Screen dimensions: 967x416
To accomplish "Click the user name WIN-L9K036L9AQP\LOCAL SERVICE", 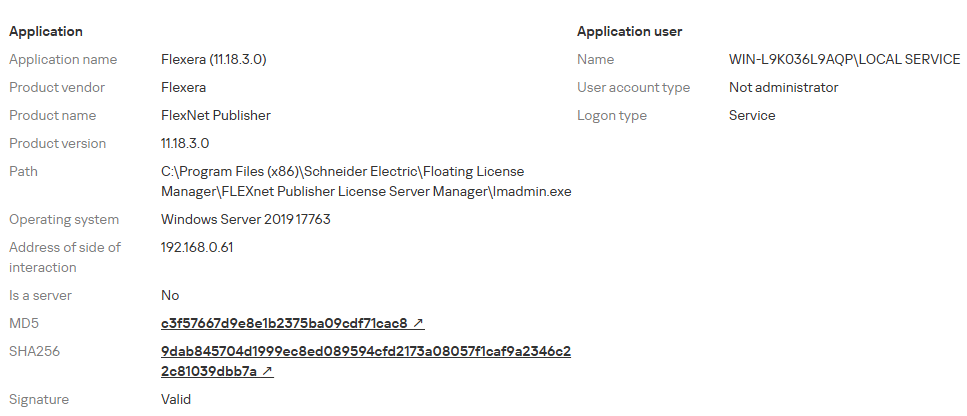I will pos(844,60).
